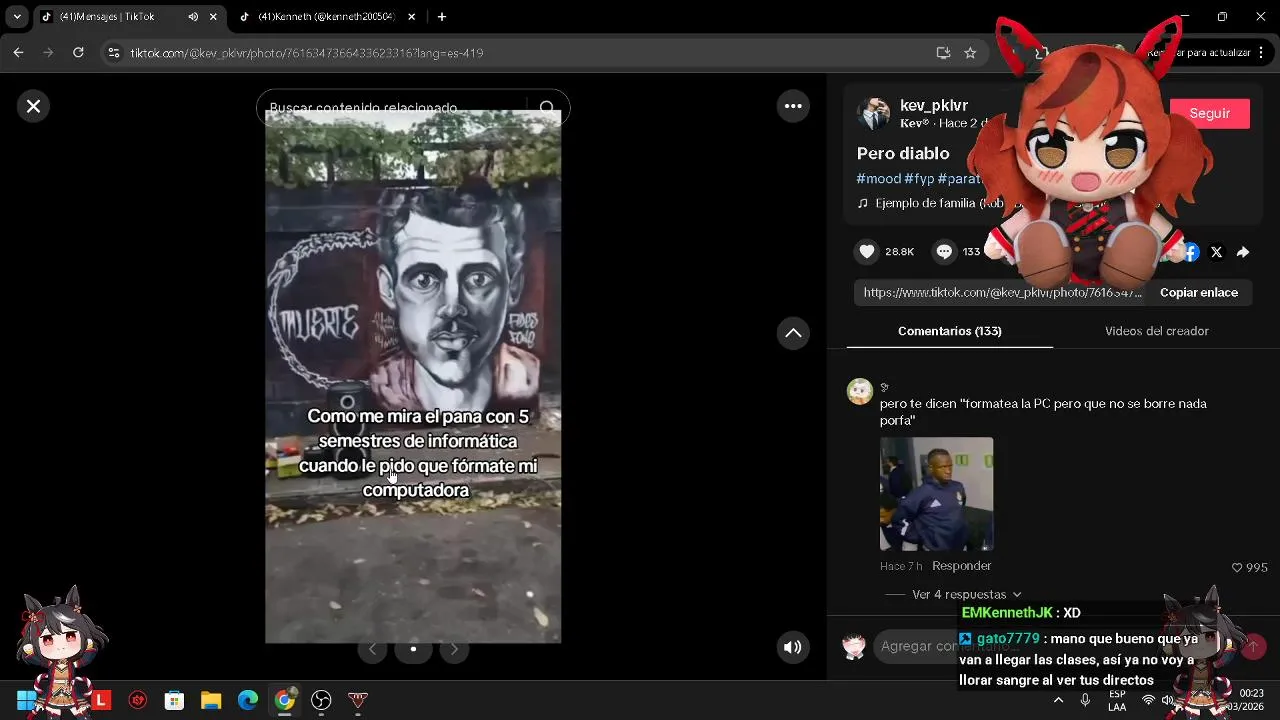Show hidden system tray icons
The width and height of the screenshot is (1280, 720).
1058,700
